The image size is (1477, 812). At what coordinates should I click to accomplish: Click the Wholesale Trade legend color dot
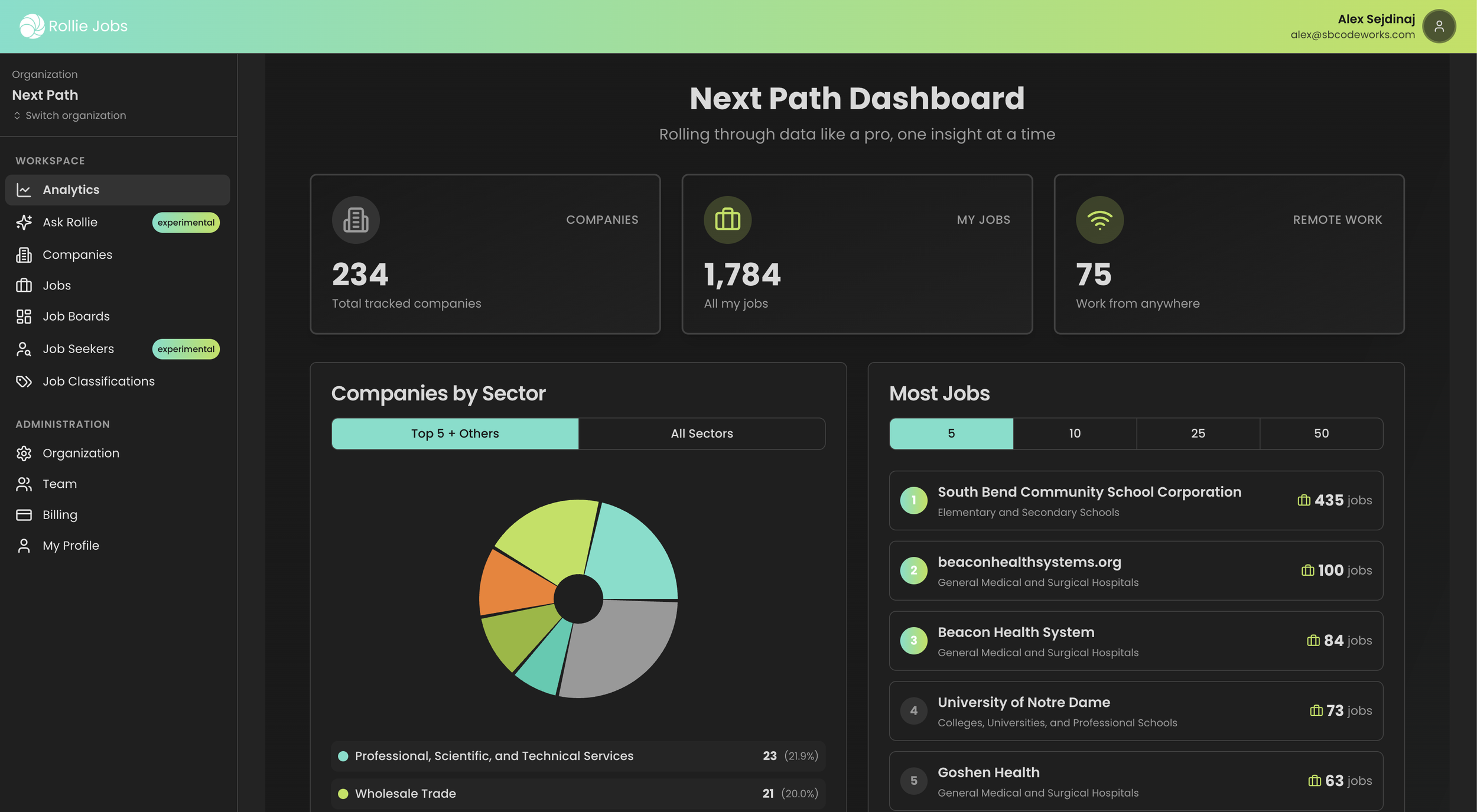[343, 793]
